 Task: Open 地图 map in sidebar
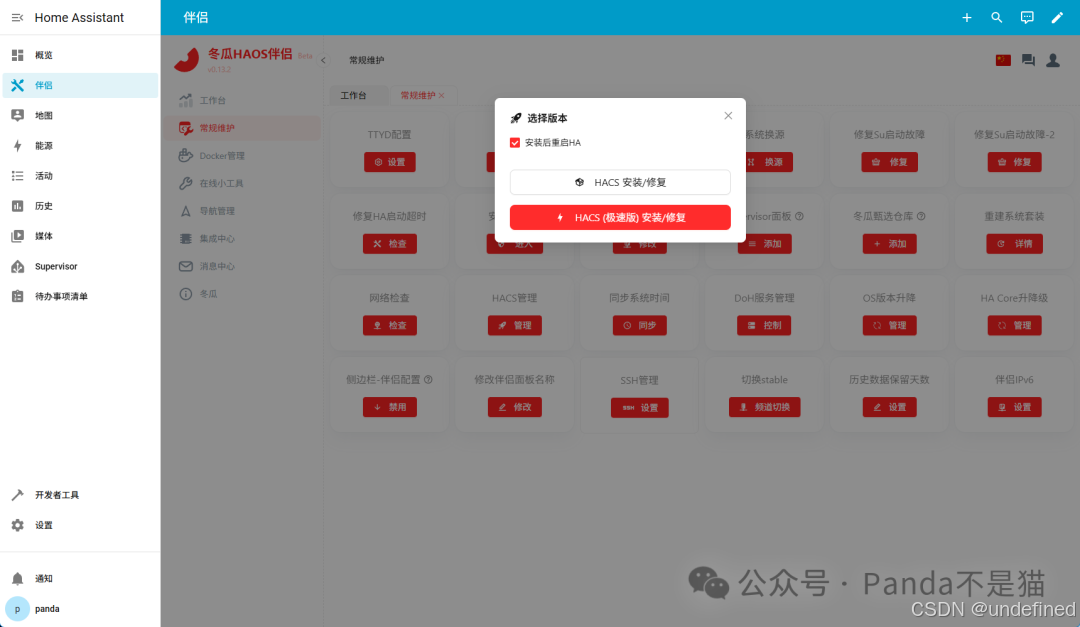pyautogui.click(x=80, y=116)
